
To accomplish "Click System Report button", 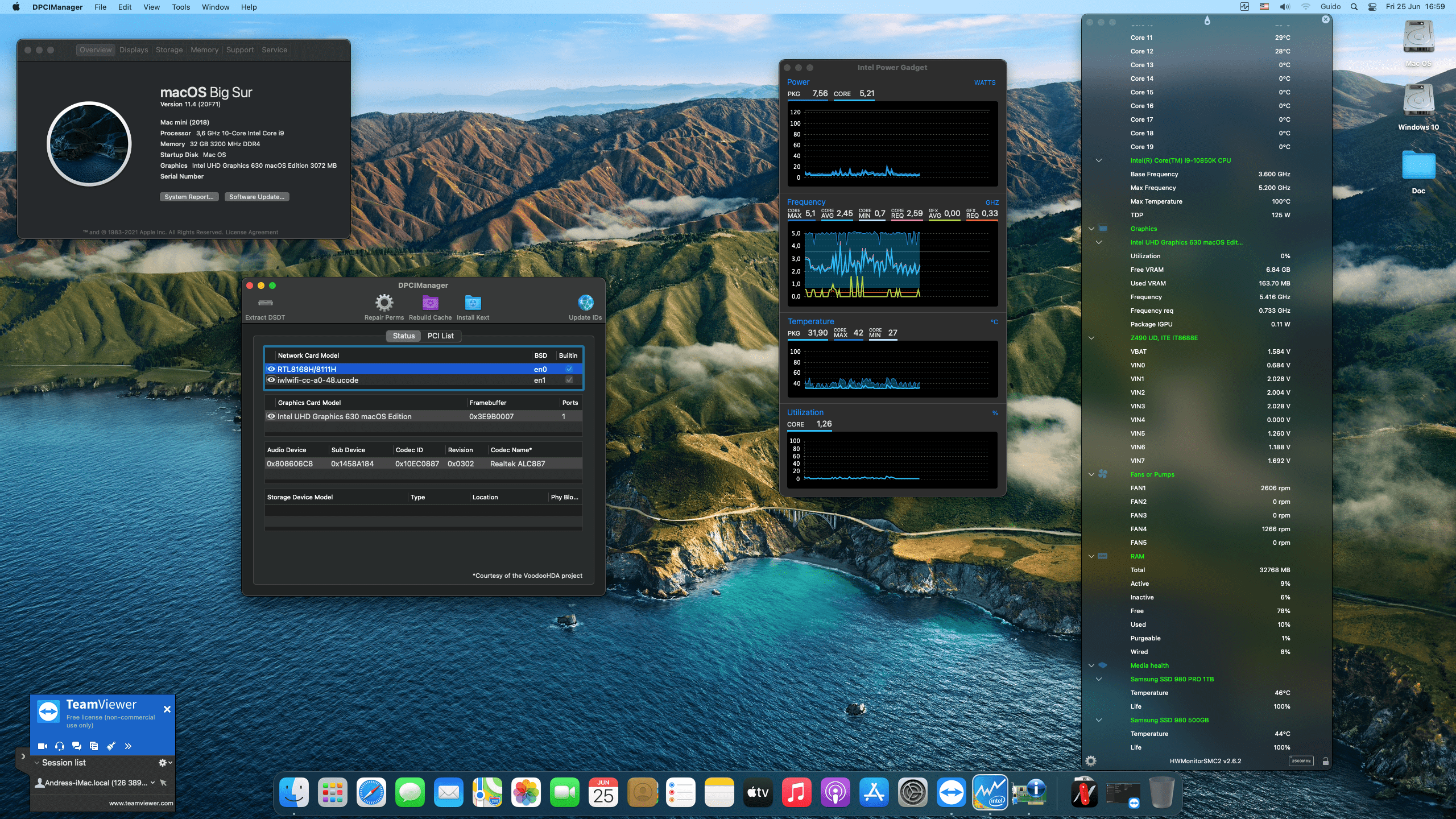I will pos(189,197).
